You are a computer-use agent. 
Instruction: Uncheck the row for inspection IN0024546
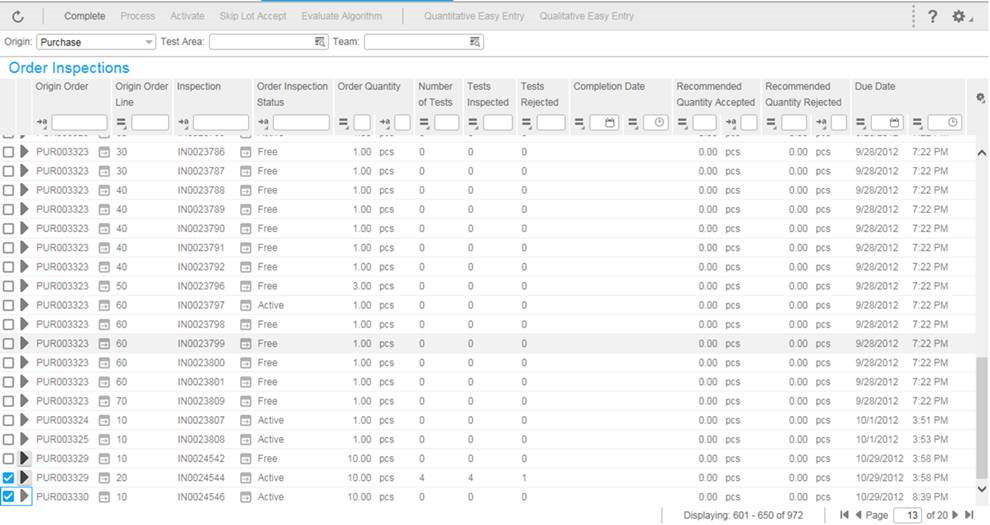(9, 497)
